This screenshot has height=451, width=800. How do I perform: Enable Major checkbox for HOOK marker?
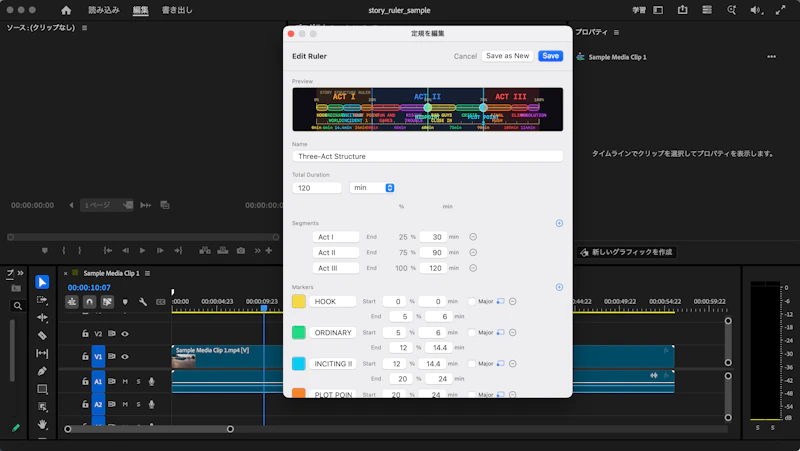472,302
